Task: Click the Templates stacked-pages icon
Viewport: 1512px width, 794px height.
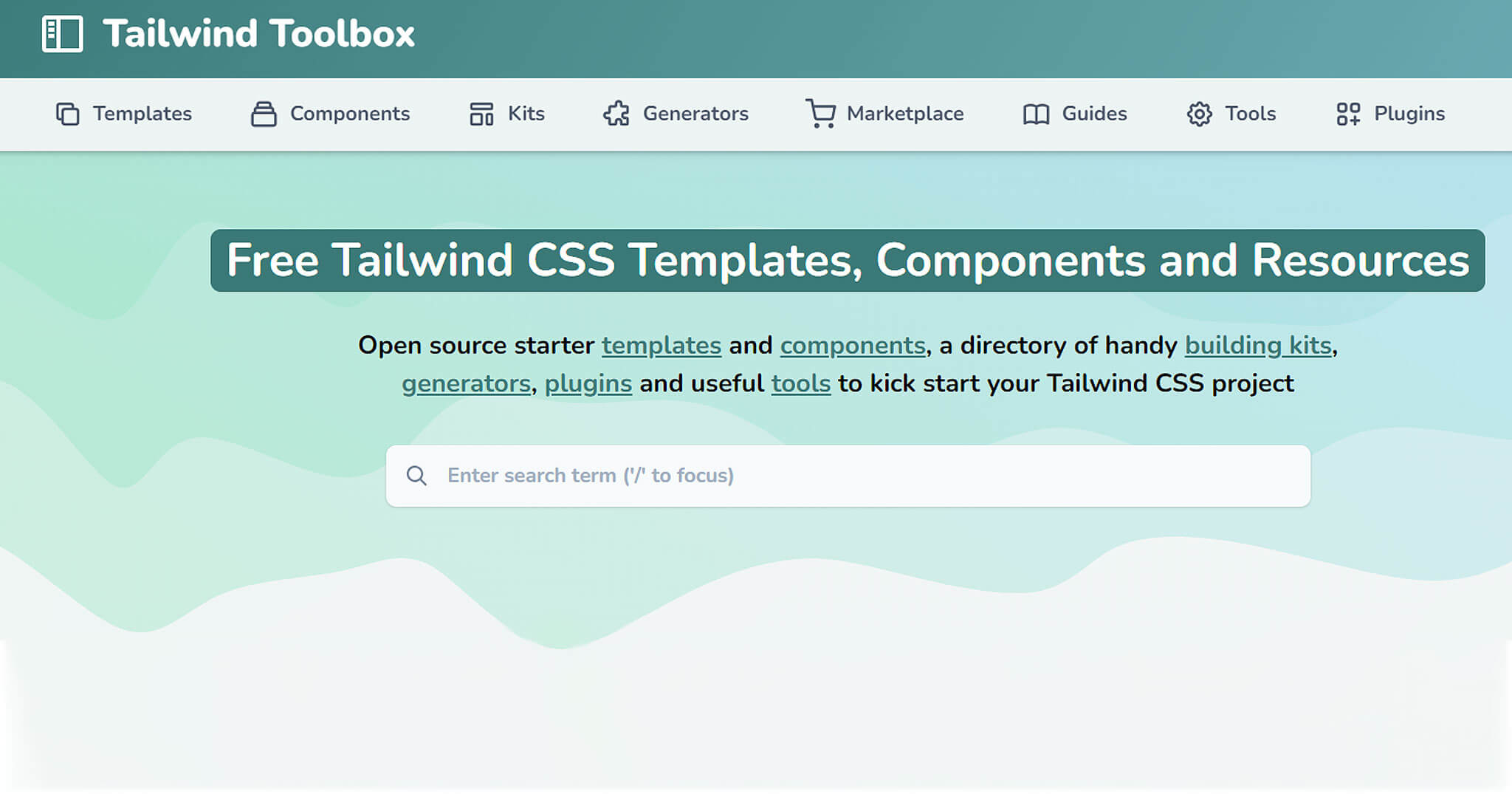Action: click(68, 114)
